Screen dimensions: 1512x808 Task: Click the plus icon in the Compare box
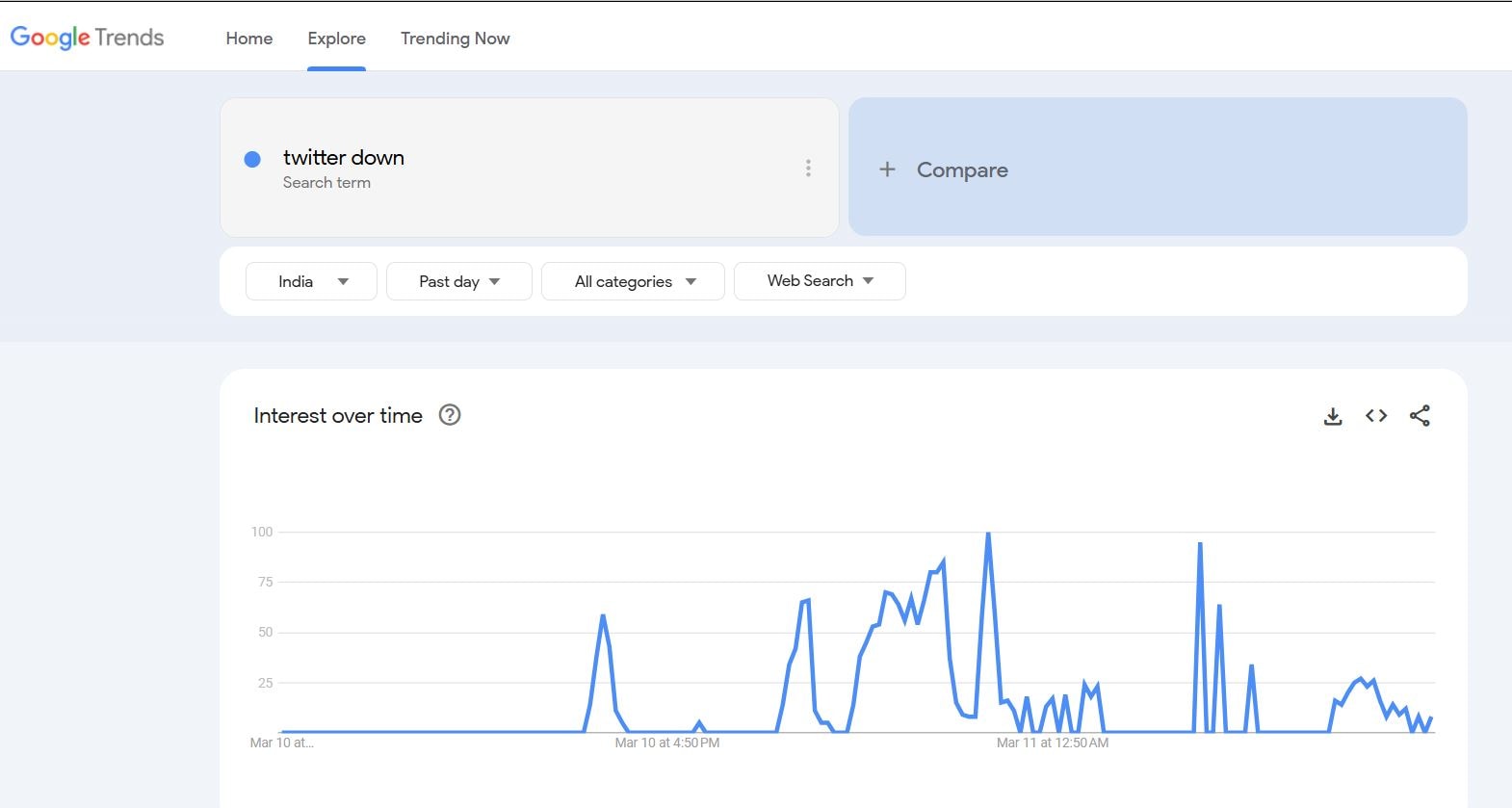tap(887, 169)
